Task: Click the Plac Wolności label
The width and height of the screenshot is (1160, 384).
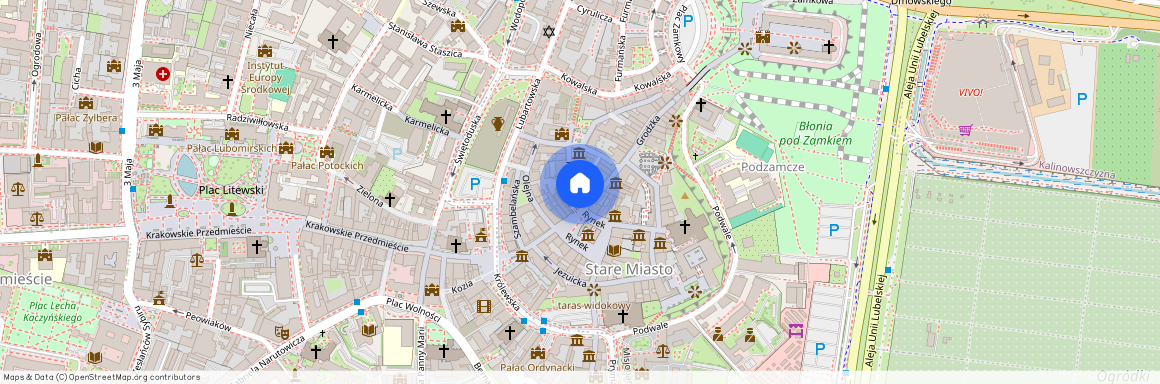Action: (x=414, y=309)
